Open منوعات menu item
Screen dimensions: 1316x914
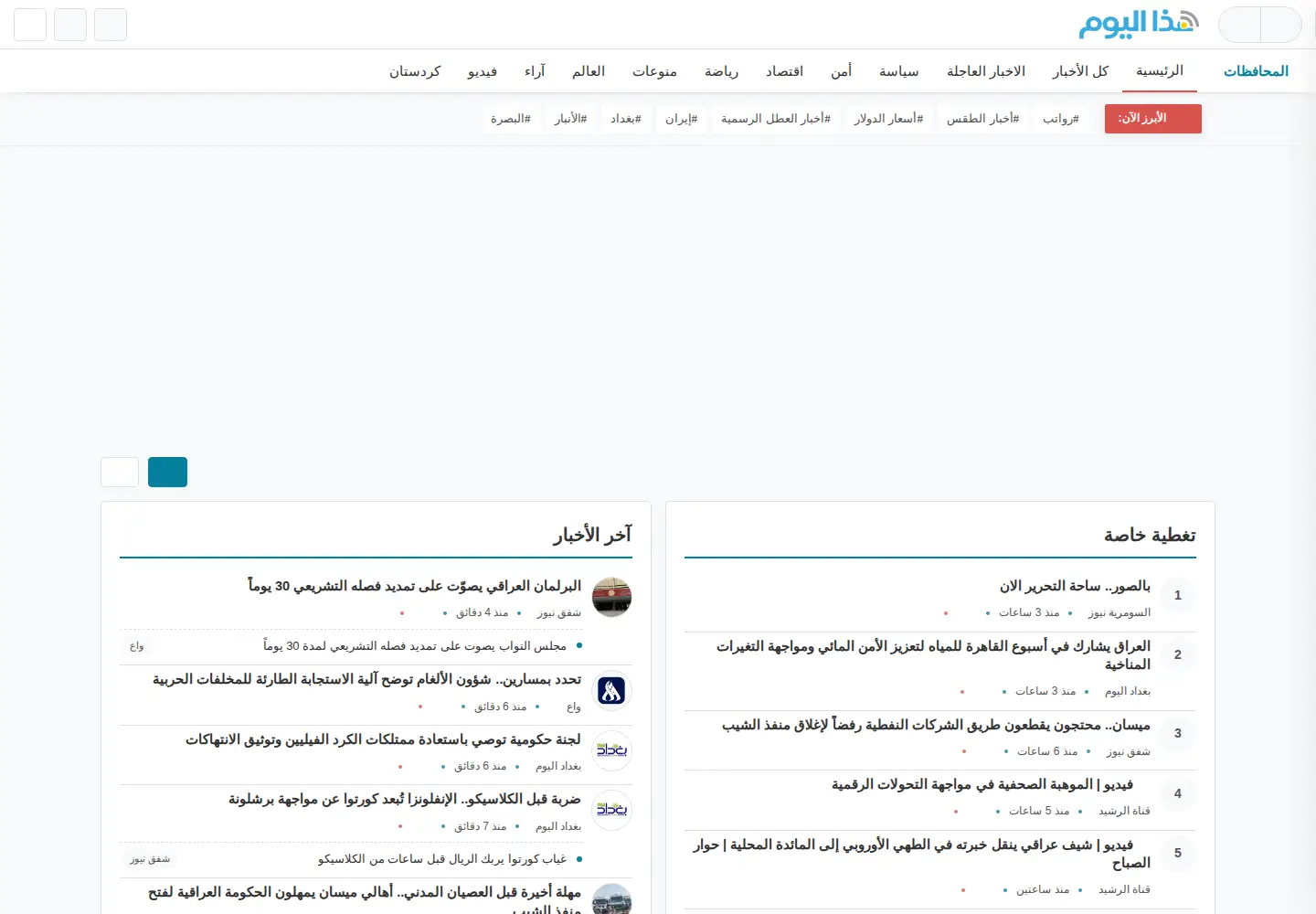click(654, 71)
